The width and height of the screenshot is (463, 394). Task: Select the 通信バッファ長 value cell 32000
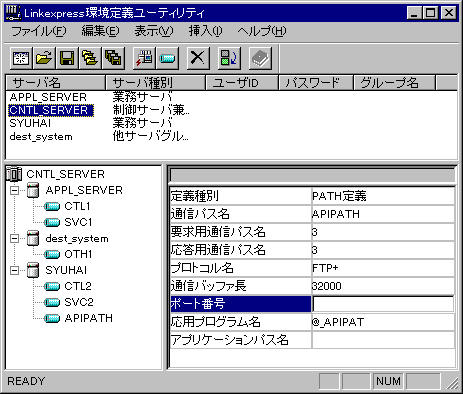[383, 286]
